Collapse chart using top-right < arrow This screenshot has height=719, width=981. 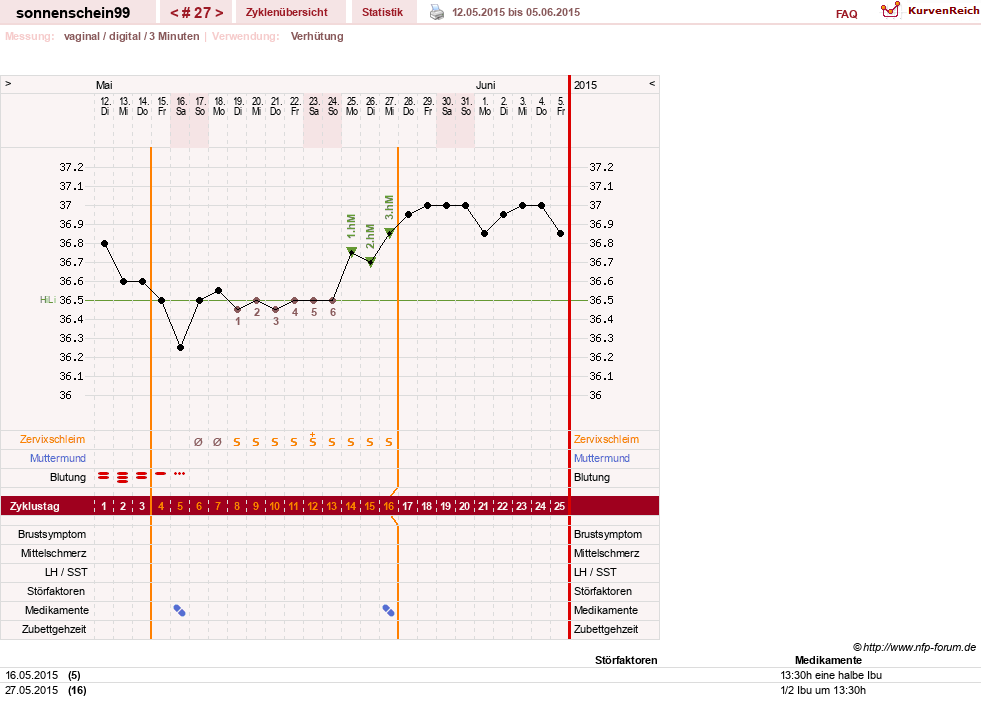[652, 83]
